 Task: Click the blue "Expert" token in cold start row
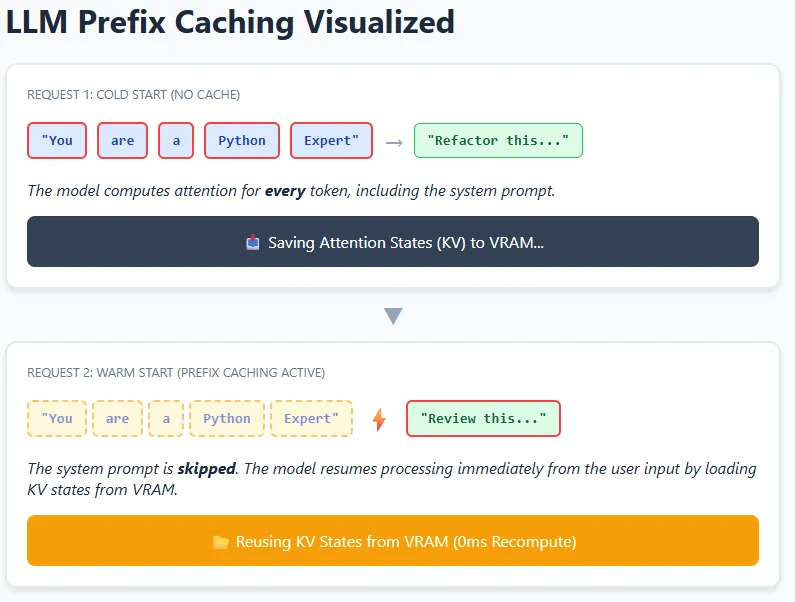click(331, 141)
